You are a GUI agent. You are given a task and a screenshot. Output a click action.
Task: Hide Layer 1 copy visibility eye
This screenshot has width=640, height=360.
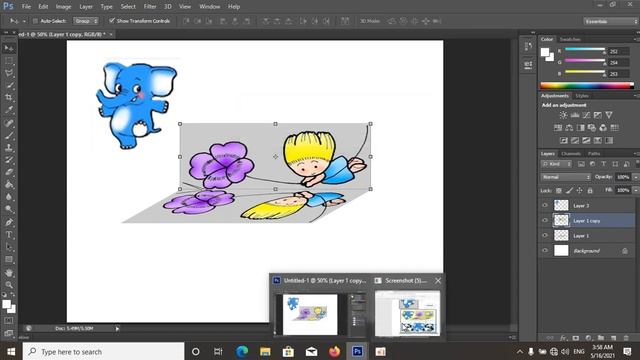pos(545,220)
